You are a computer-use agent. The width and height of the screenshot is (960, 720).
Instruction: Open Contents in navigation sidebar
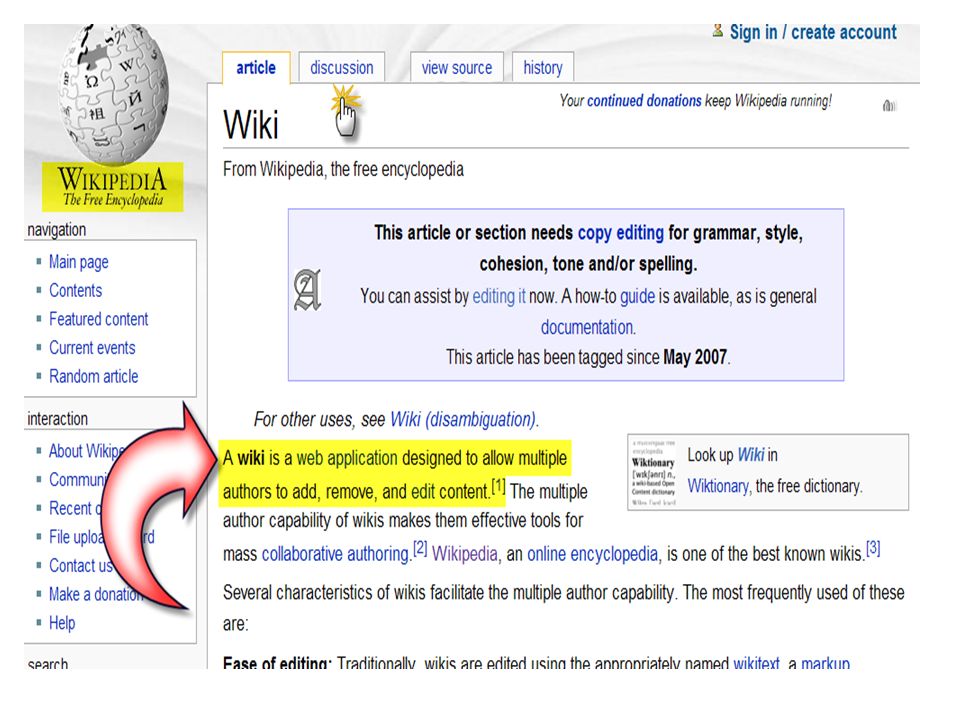[76, 290]
